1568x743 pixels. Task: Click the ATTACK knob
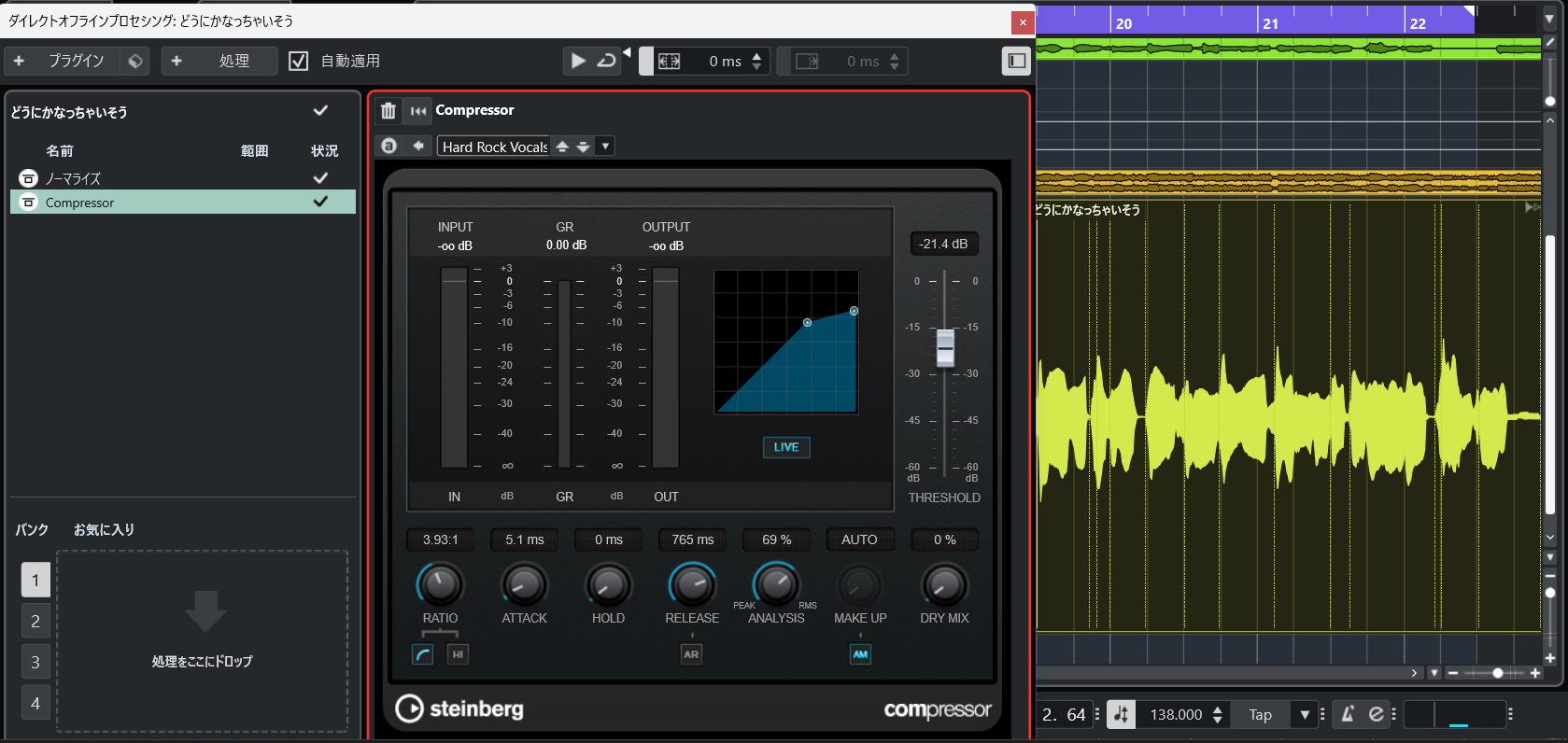(x=524, y=584)
